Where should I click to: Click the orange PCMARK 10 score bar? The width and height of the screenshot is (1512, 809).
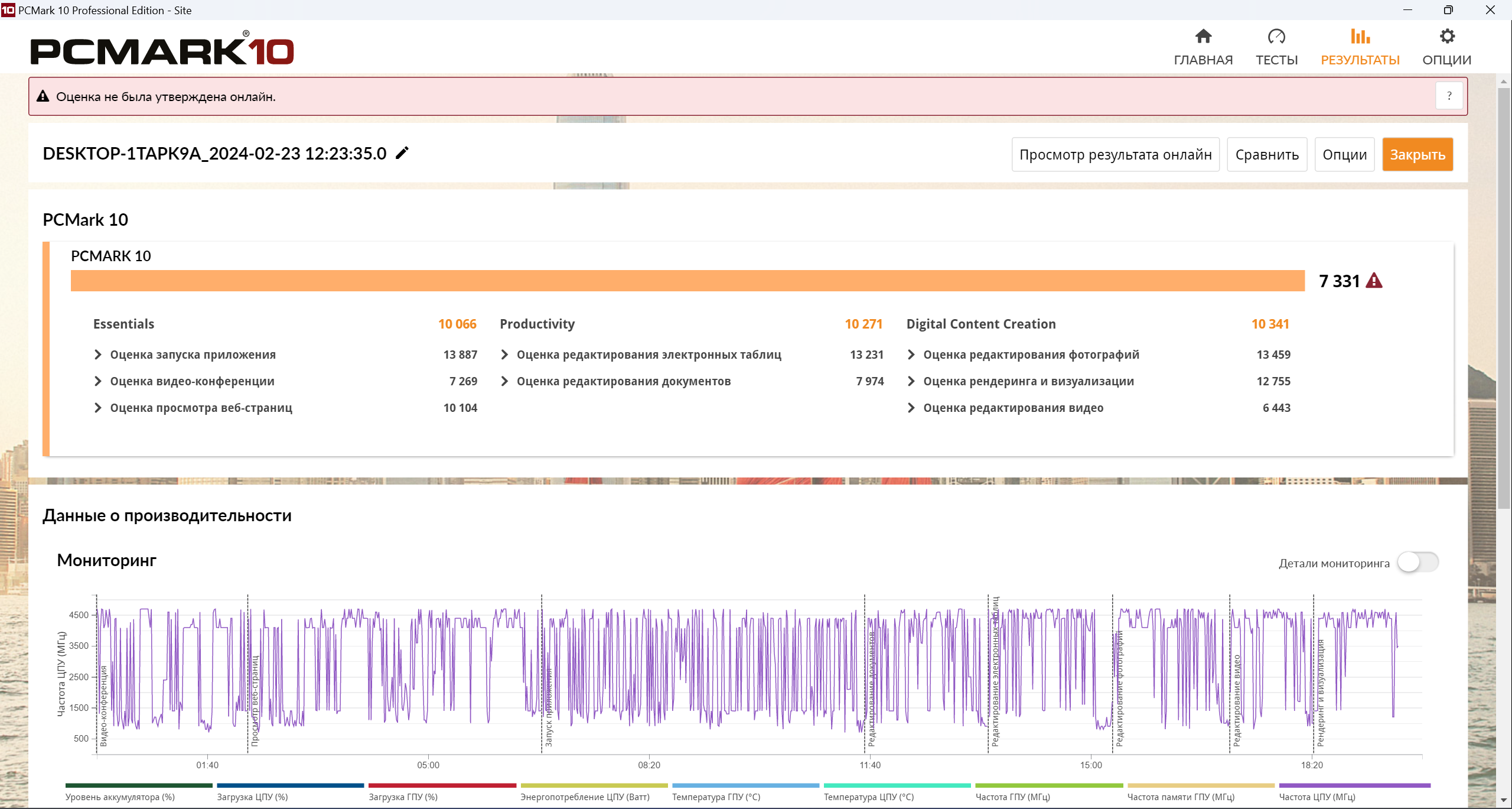point(687,281)
